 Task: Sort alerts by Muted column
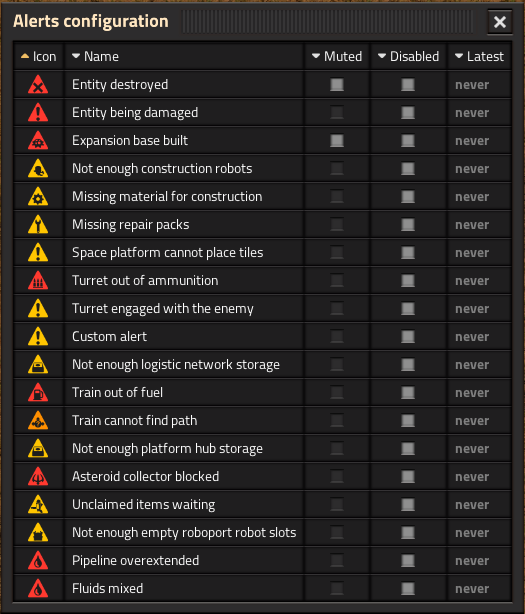[x=337, y=56]
